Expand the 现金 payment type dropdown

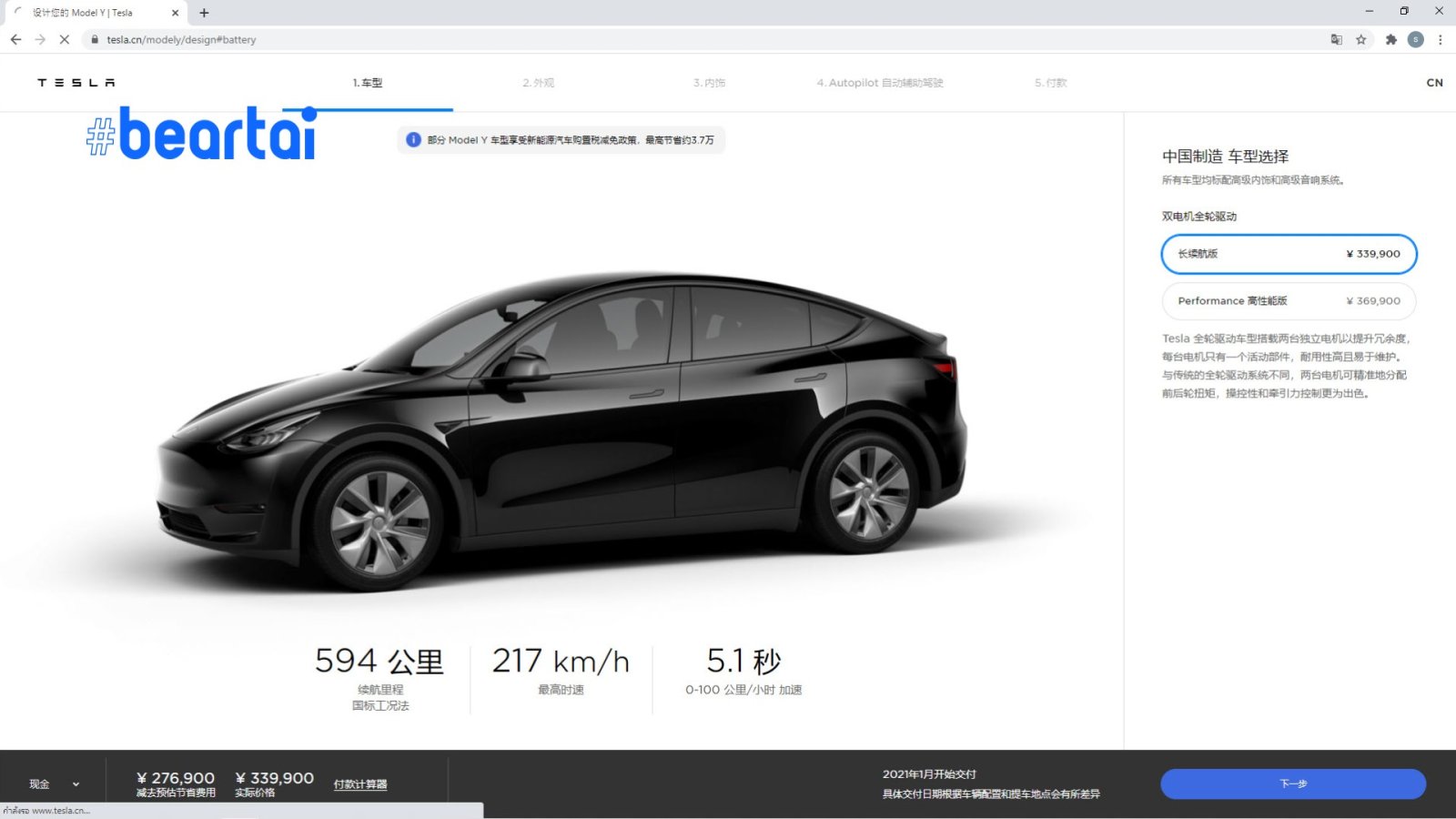pyautogui.click(x=54, y=784)
